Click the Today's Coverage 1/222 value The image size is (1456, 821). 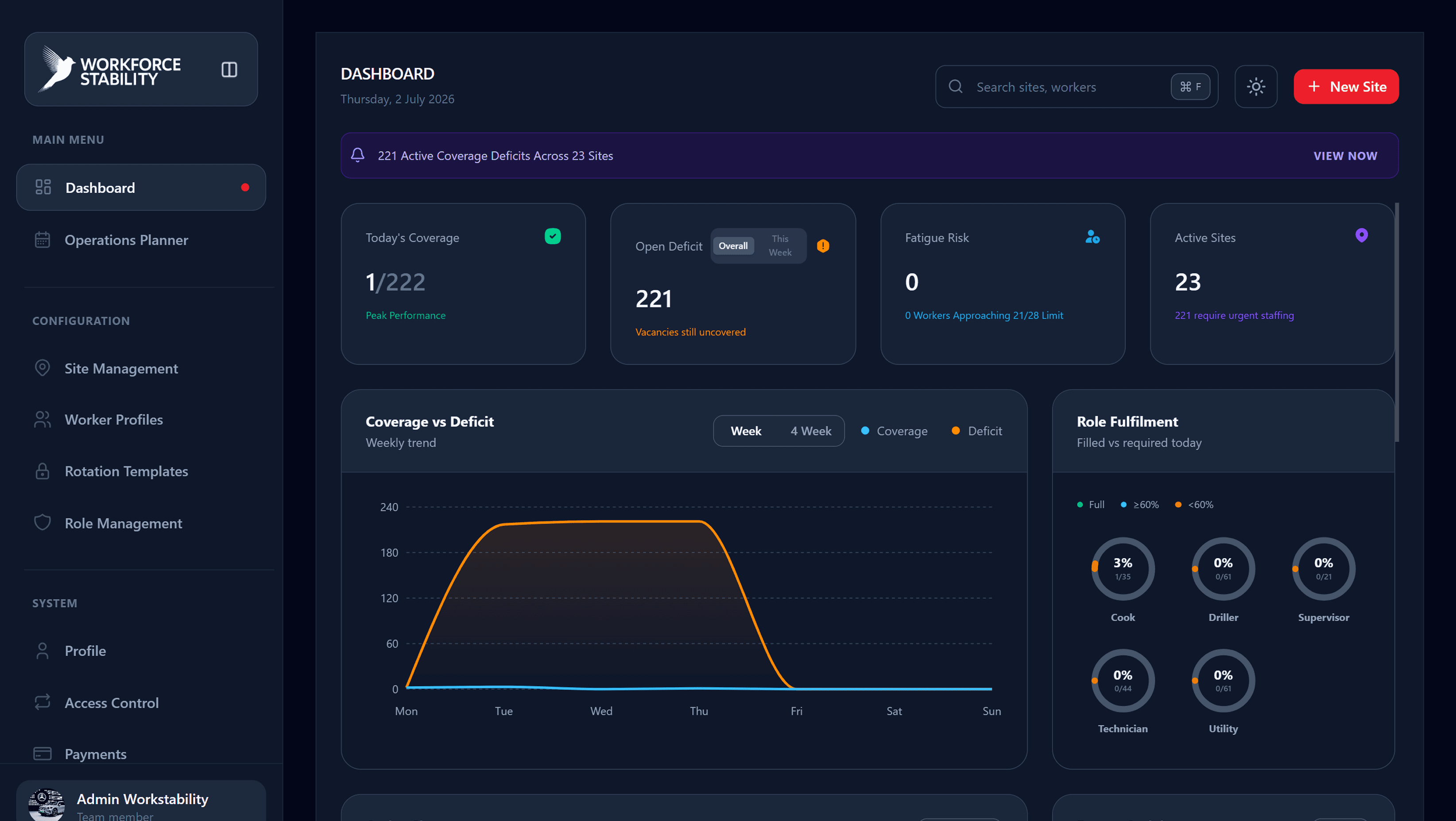click(x=395, y=282)
